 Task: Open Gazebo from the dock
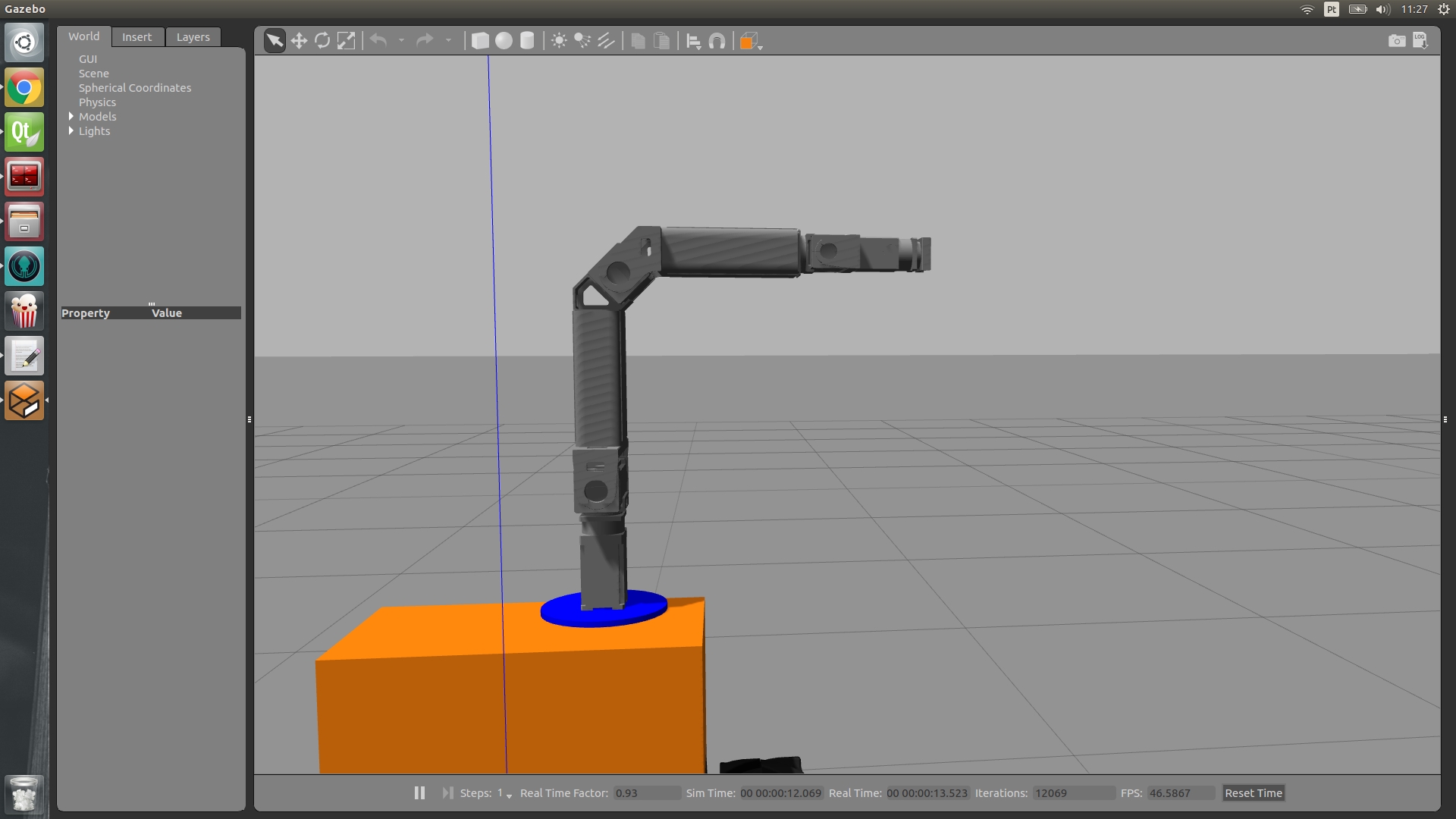pyautogui.click(x=24, y=400)
